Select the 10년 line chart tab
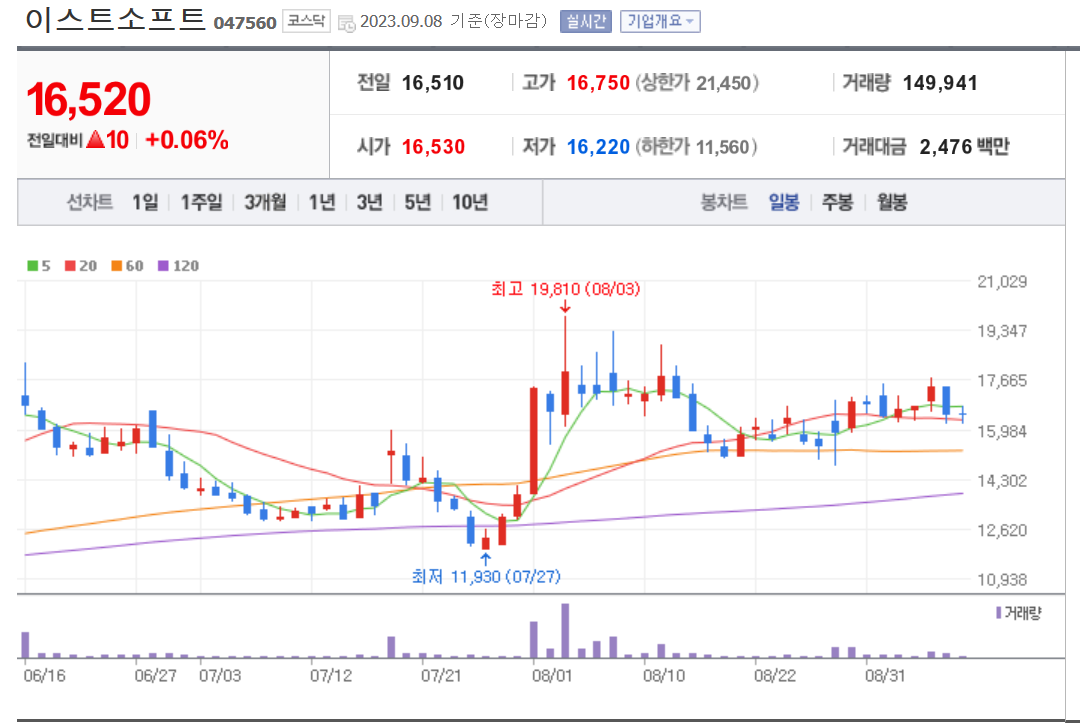The image size is (1080, 723). point(470,202)
